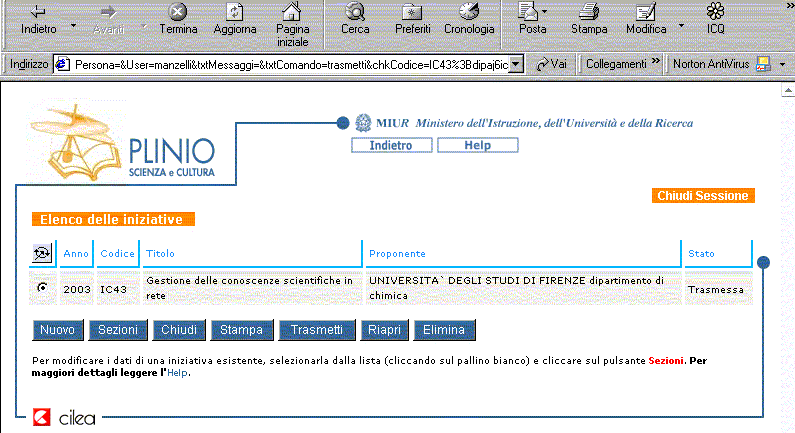Click the MIUR emblem icon
This screenshot has height=433, width=795.
point(363,123)
